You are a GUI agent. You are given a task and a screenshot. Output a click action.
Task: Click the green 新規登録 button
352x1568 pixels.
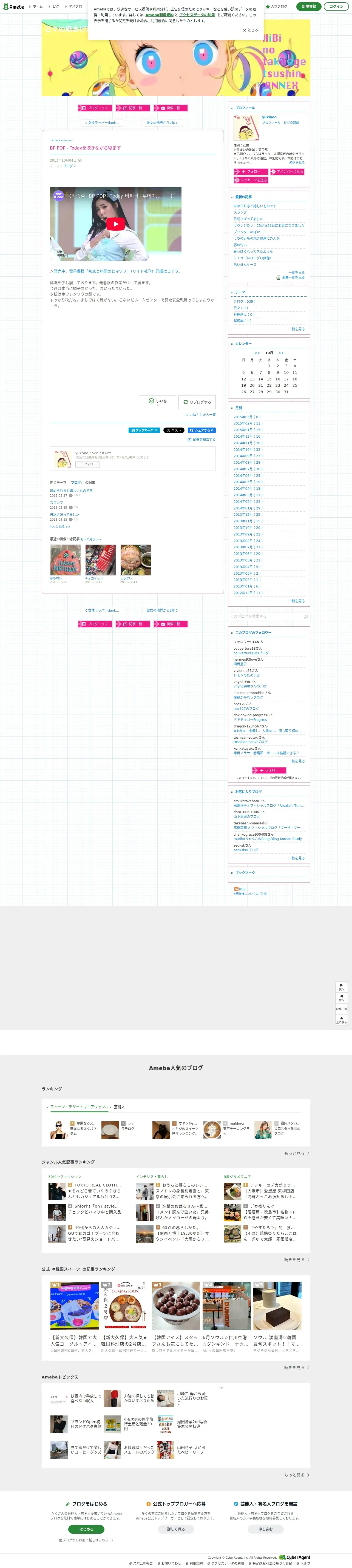(309, 7)
